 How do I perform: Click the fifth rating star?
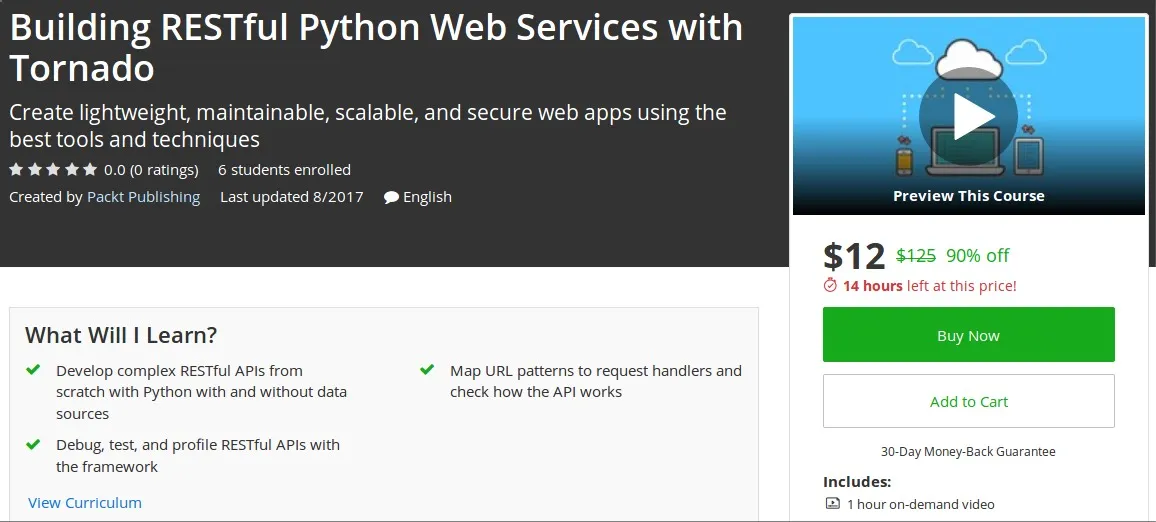90,169
